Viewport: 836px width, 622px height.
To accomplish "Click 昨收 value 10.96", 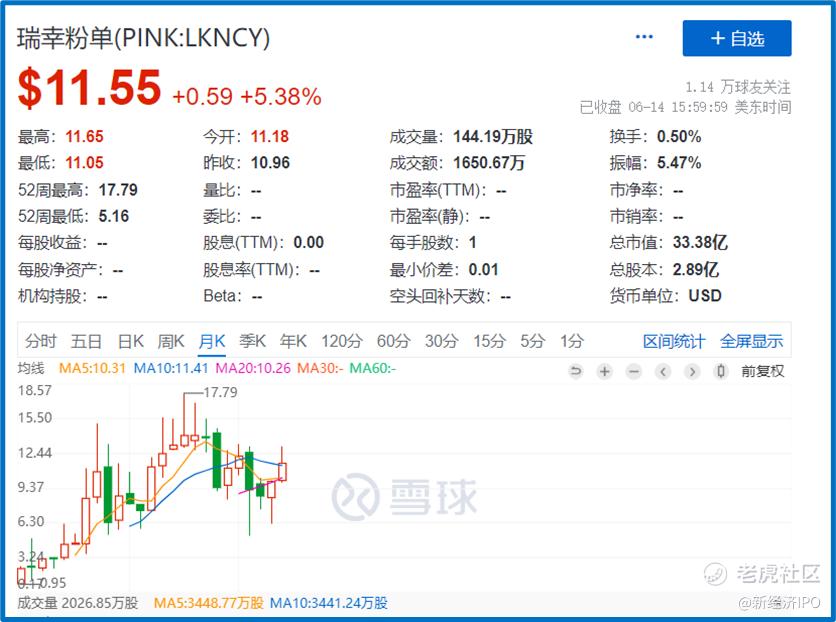I will coord(270,163).
